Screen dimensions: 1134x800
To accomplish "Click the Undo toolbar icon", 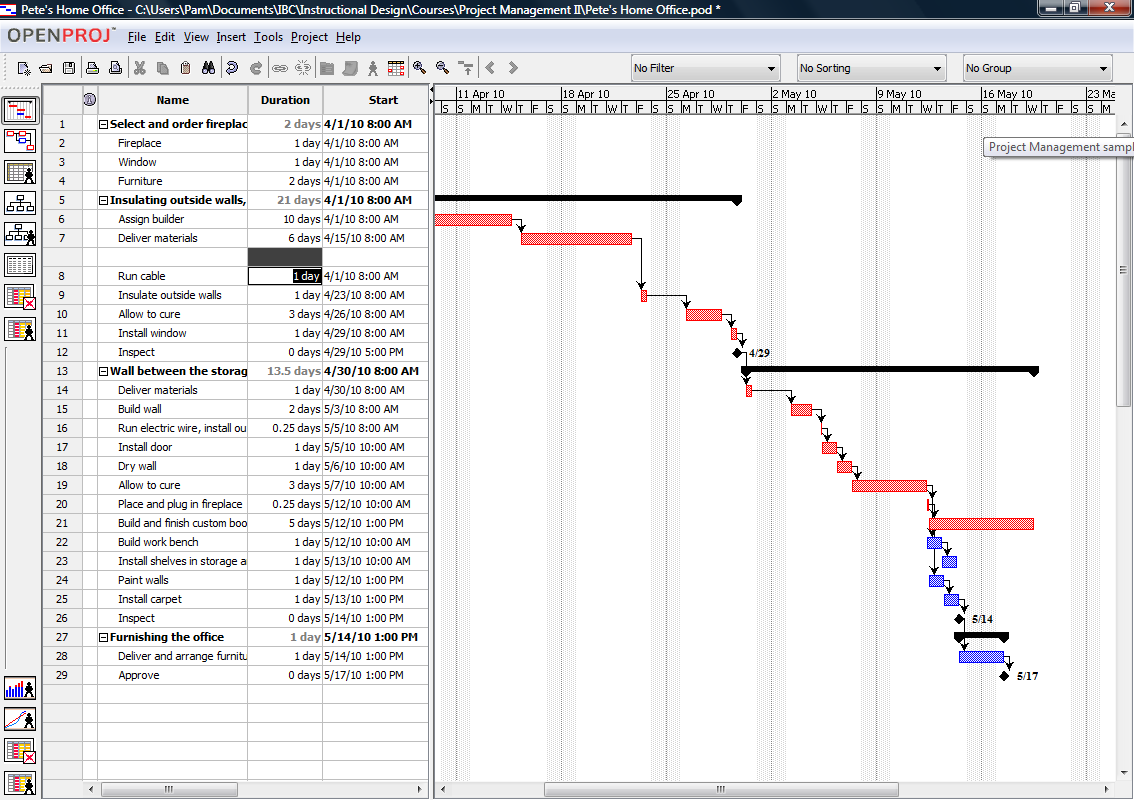I will [232, 68].
